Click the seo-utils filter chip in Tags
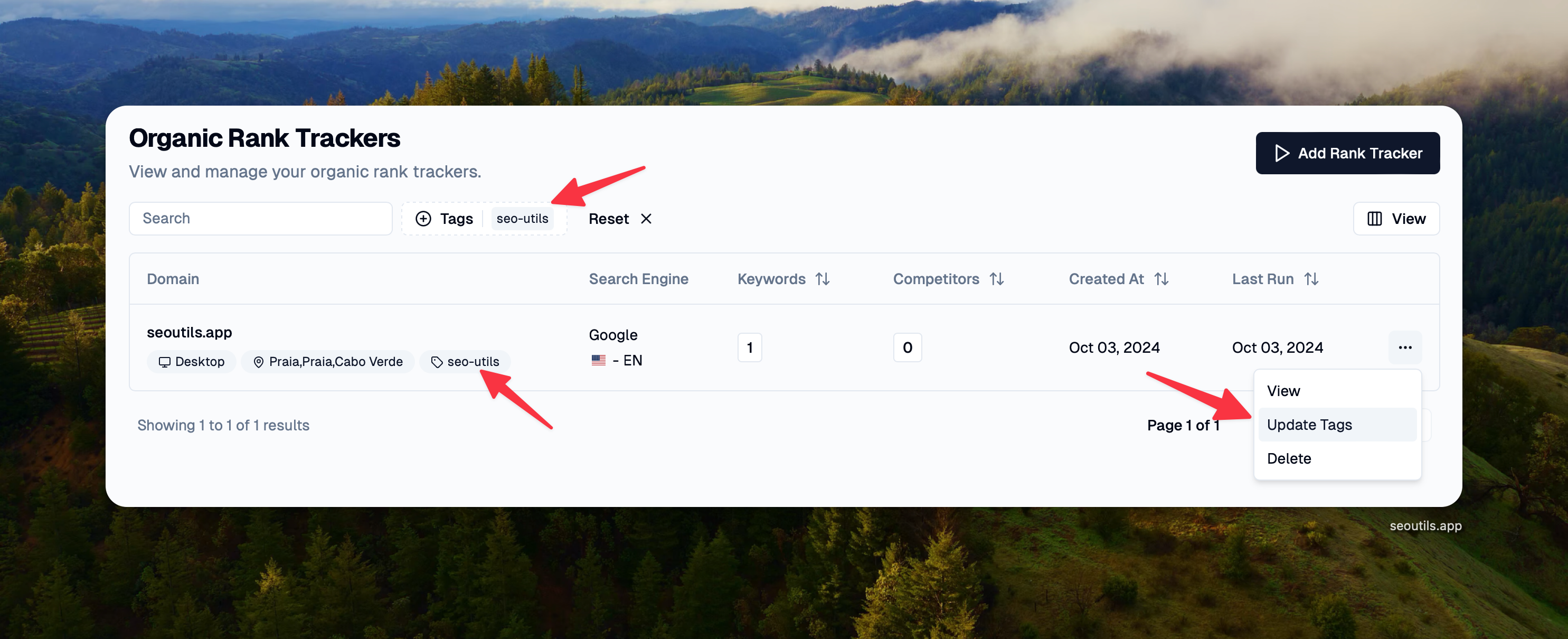The image size is (1568, 639). pyautogui.click(x=522, y=219)
